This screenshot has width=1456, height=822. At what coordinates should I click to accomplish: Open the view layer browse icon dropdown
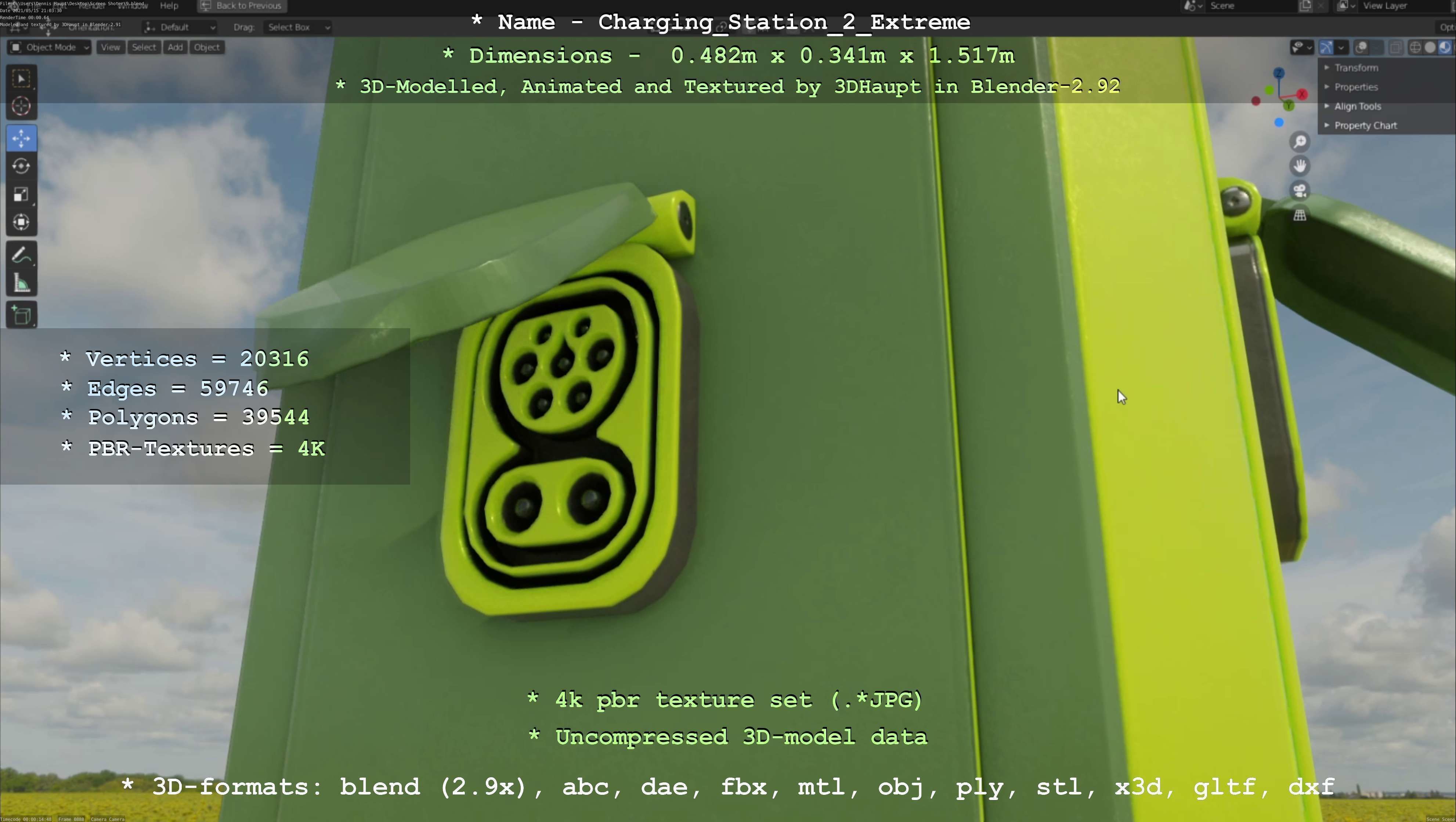coord(1346,6)
